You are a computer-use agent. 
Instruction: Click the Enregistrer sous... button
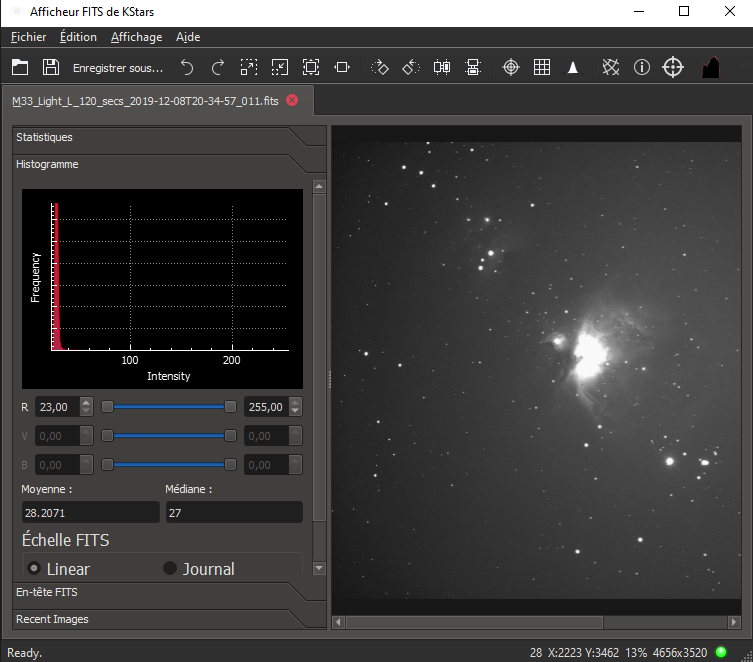point(117,67)
